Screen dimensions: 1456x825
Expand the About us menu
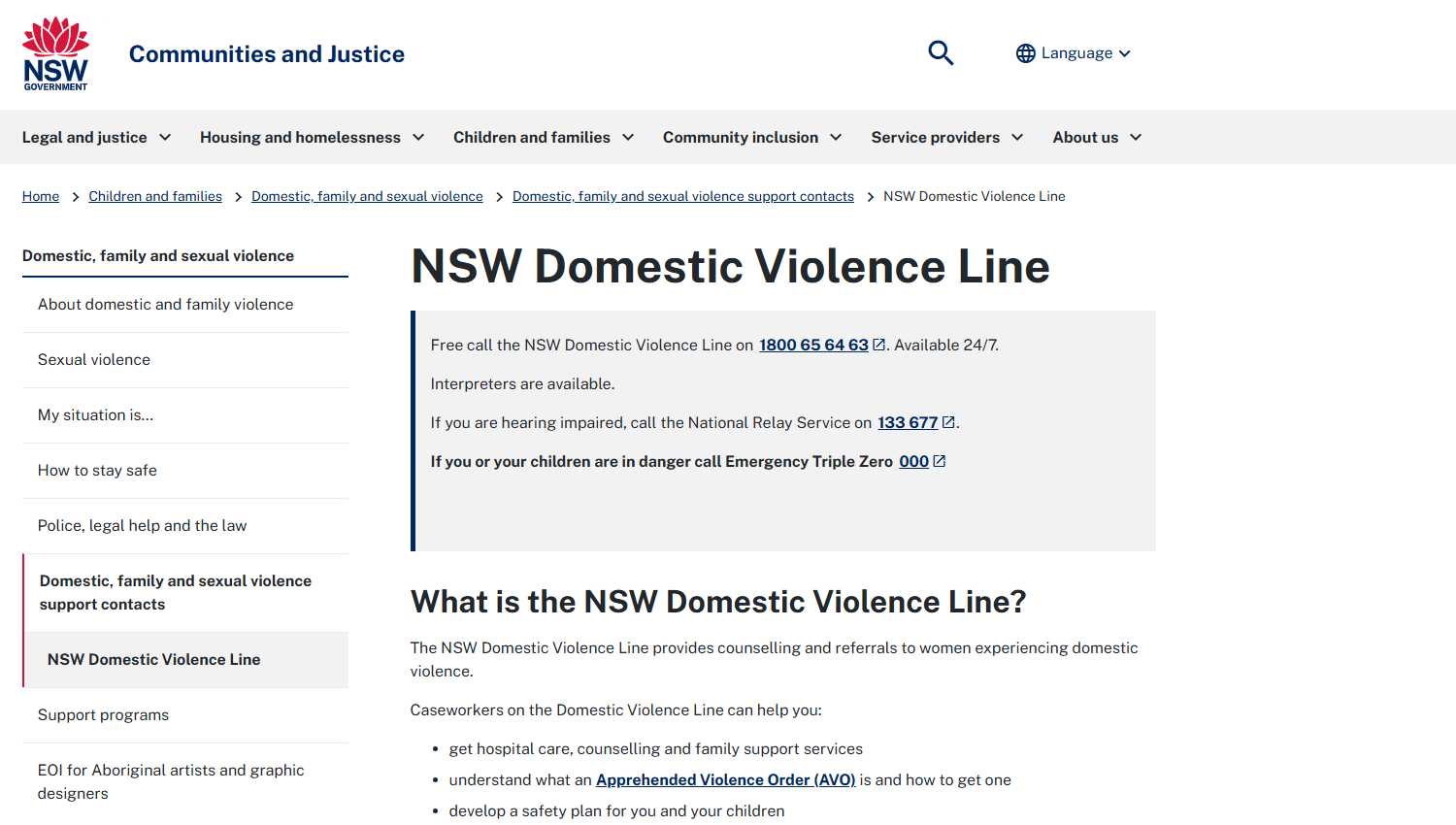pos(1097,137)
